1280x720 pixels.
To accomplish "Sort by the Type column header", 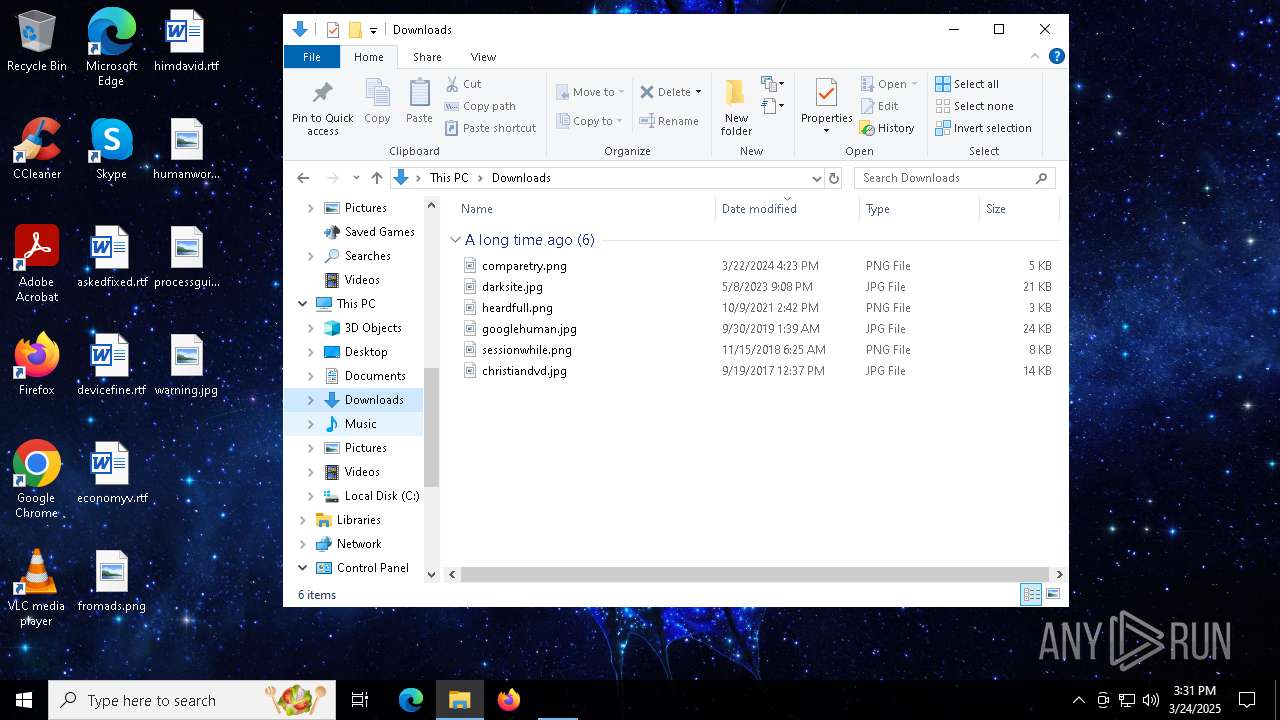I will tap(919, 209).
